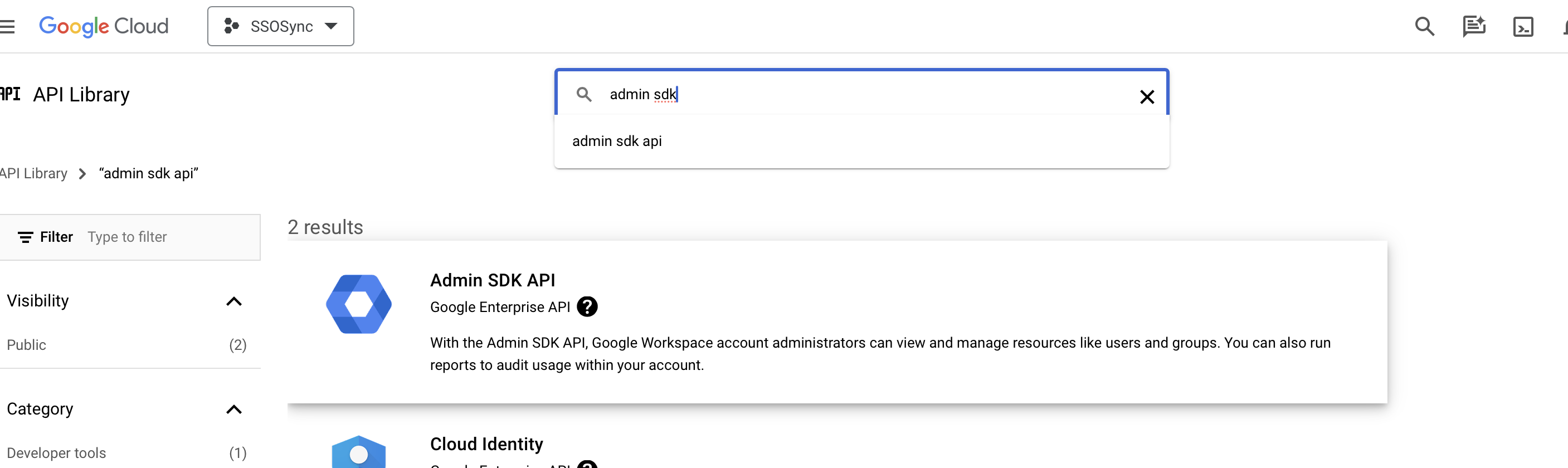Click the Google Cloud logo
Image resolution: width=1568 pixels, height=468 pixels.
click(104, 26)
